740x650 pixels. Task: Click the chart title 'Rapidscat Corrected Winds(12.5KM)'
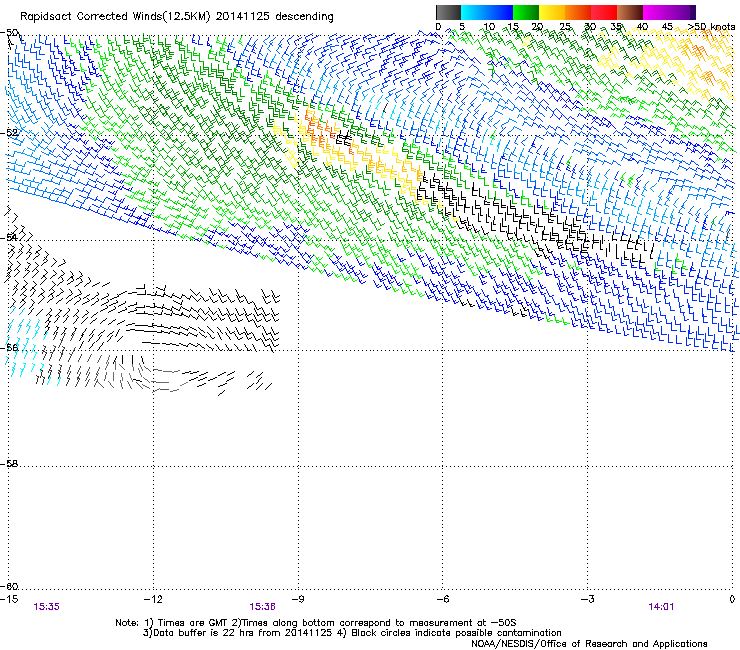click(115, 17)
